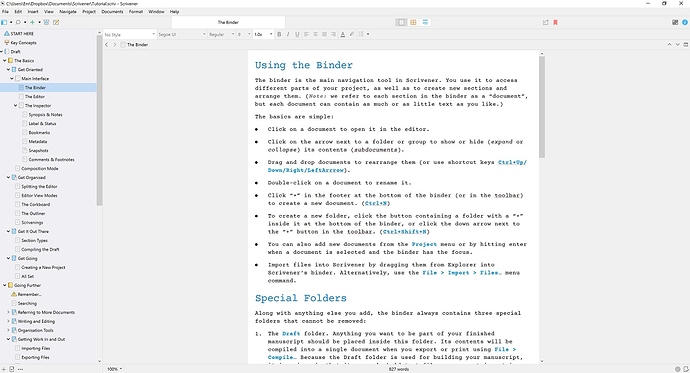
Task: Collapse The Basics folder
Action: 4,61
